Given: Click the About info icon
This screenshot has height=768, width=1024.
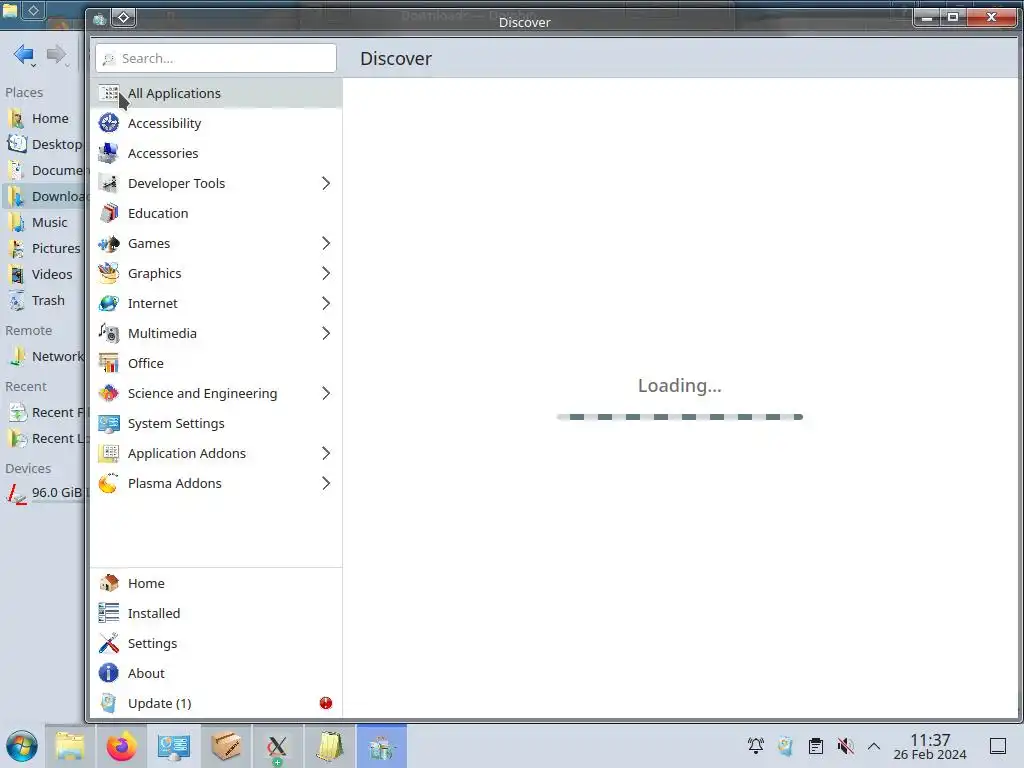Looking at the screenshot, I should pyautogui.click(x=108, y=673).
